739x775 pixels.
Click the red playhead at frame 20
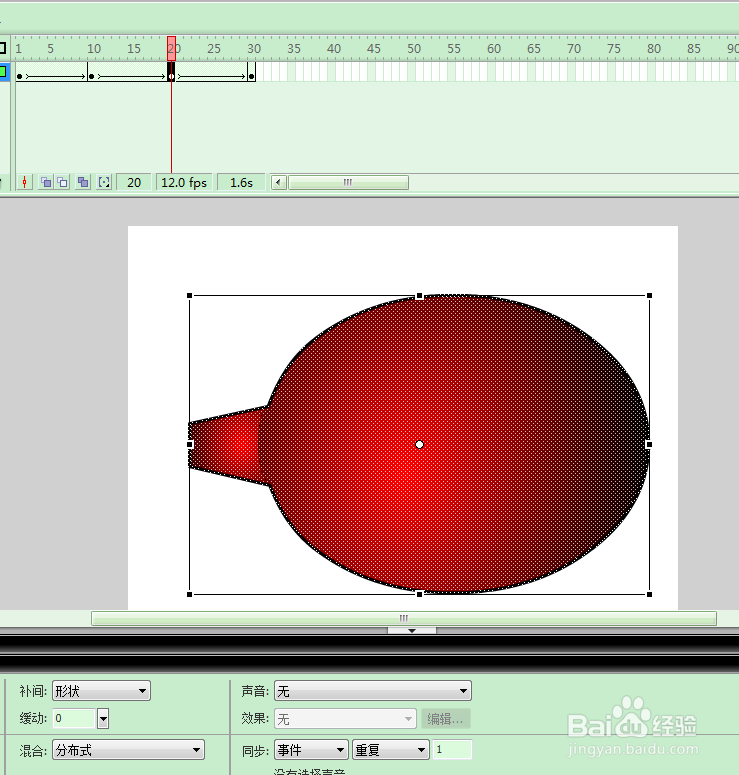(172, 48)
